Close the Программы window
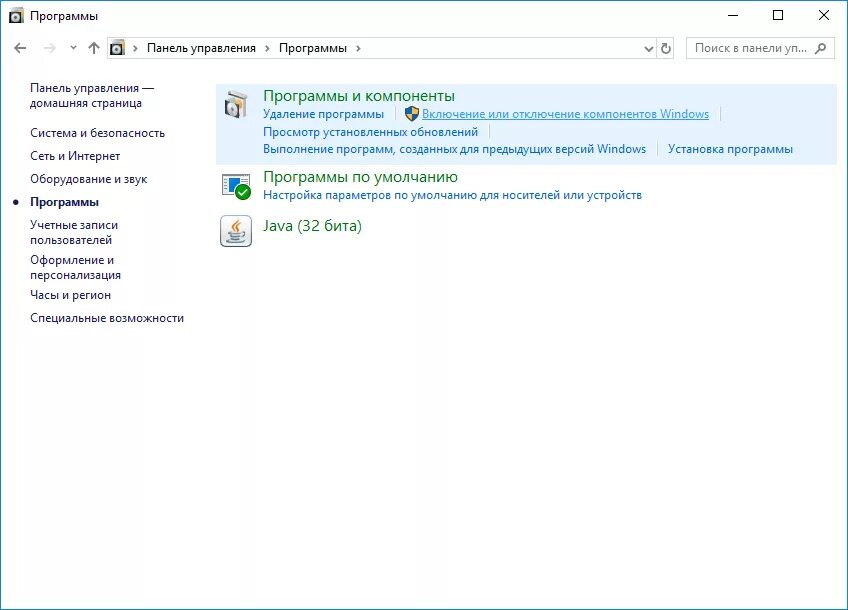This screenshot has width=848, height=610. [x=824, y=15]
